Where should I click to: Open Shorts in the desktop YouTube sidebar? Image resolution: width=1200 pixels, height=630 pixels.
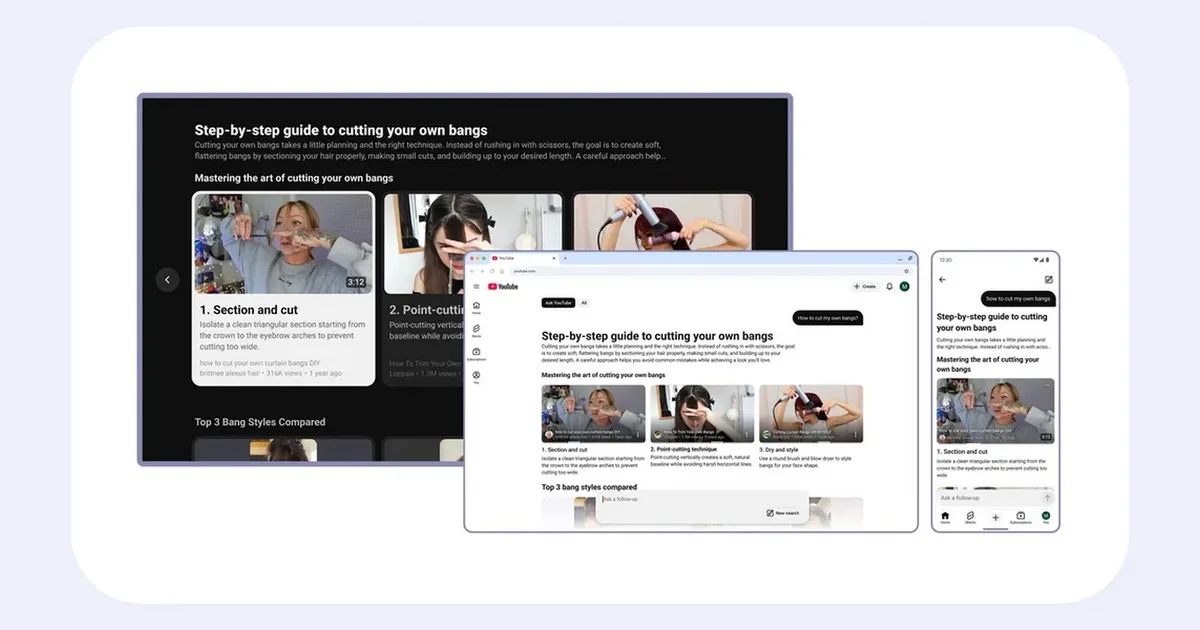(476, 330)
